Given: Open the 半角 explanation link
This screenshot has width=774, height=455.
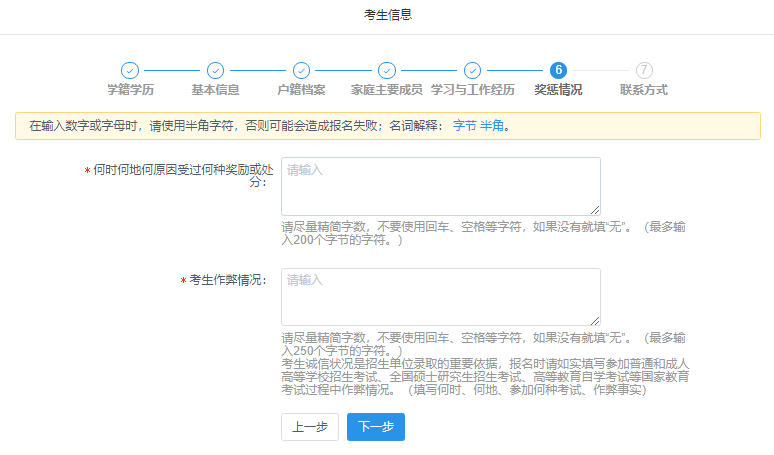Looking at the screenshot, I should 492,126.
